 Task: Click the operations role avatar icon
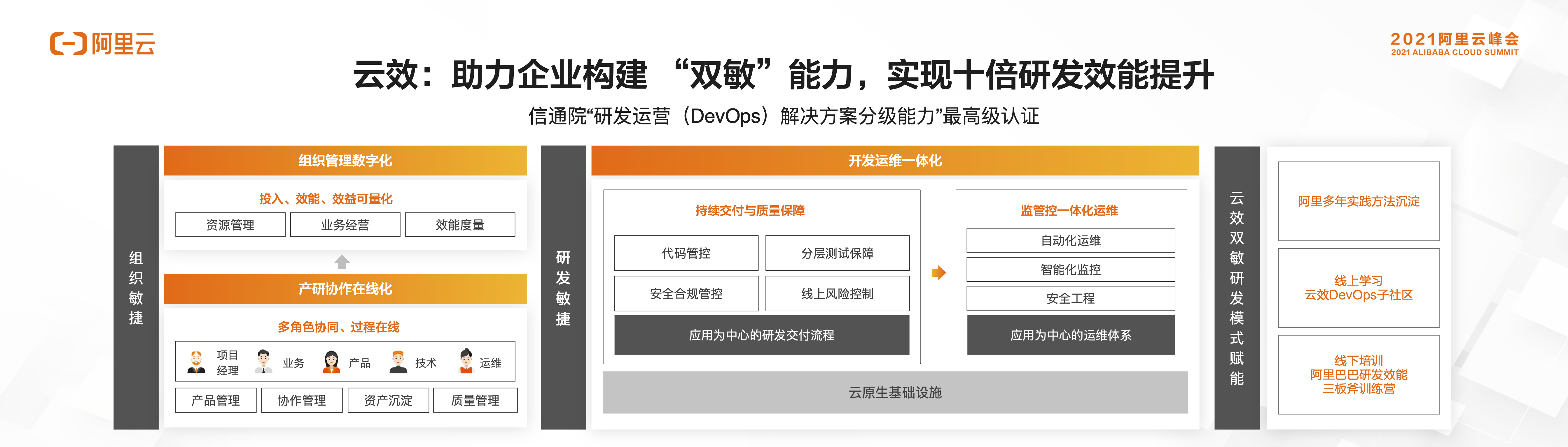466,361
